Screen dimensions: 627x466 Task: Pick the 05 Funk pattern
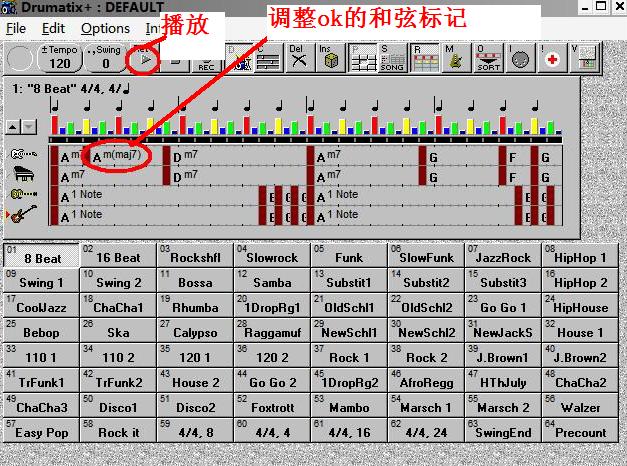[349, 255]
